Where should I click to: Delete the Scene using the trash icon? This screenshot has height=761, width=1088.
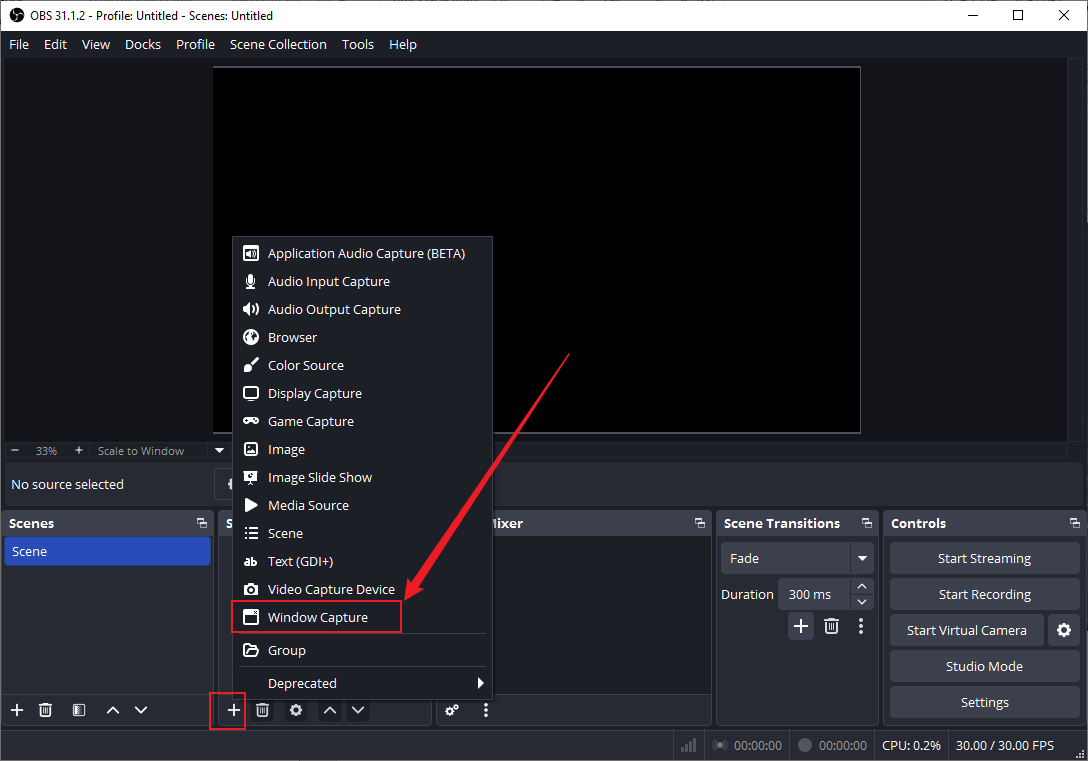pos(45,710)
